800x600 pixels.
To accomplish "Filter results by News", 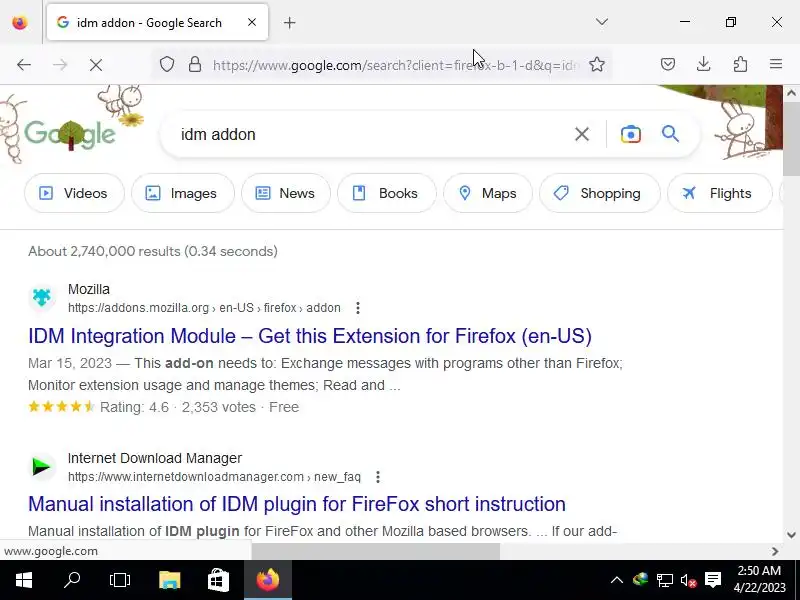I will (286, 193).
